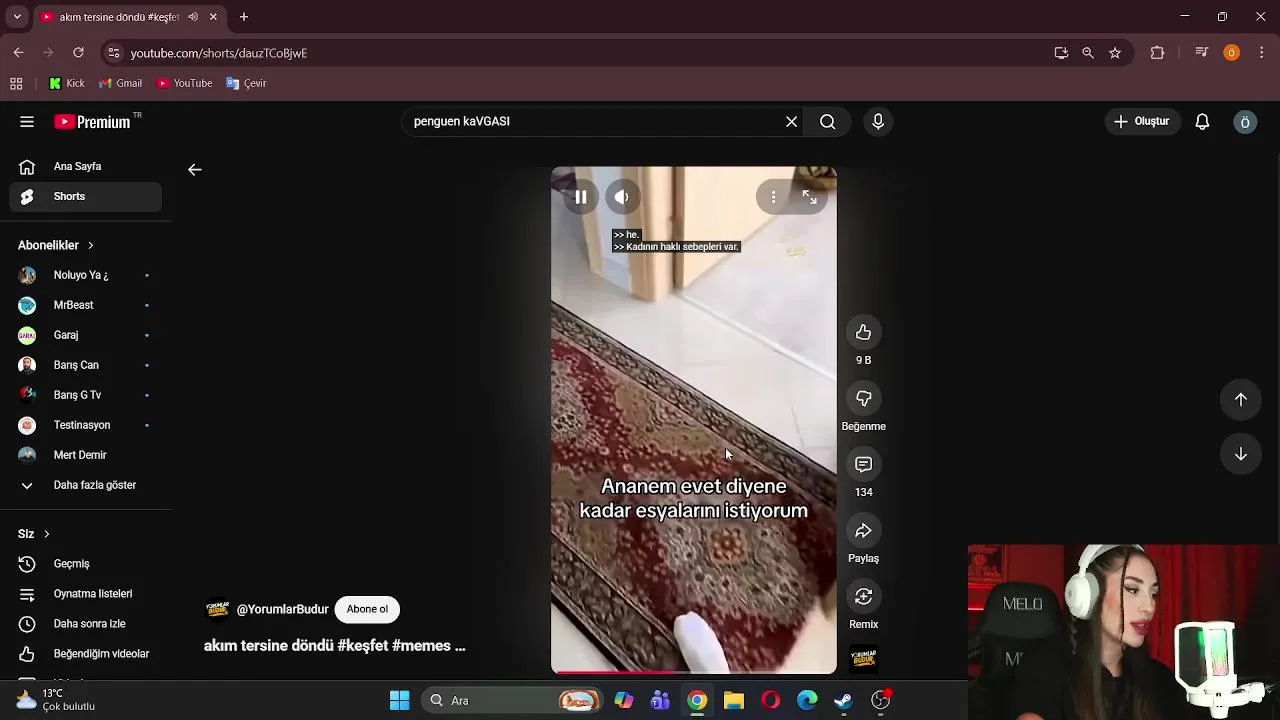
Task: Reload the page in Chrome
Action: click(x=78, y=53)
